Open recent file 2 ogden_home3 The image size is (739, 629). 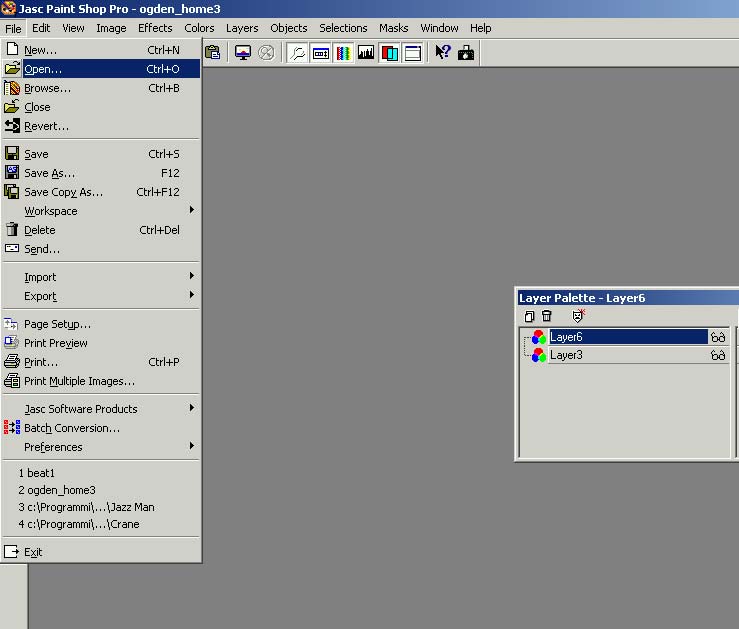[x=101, y=490]
